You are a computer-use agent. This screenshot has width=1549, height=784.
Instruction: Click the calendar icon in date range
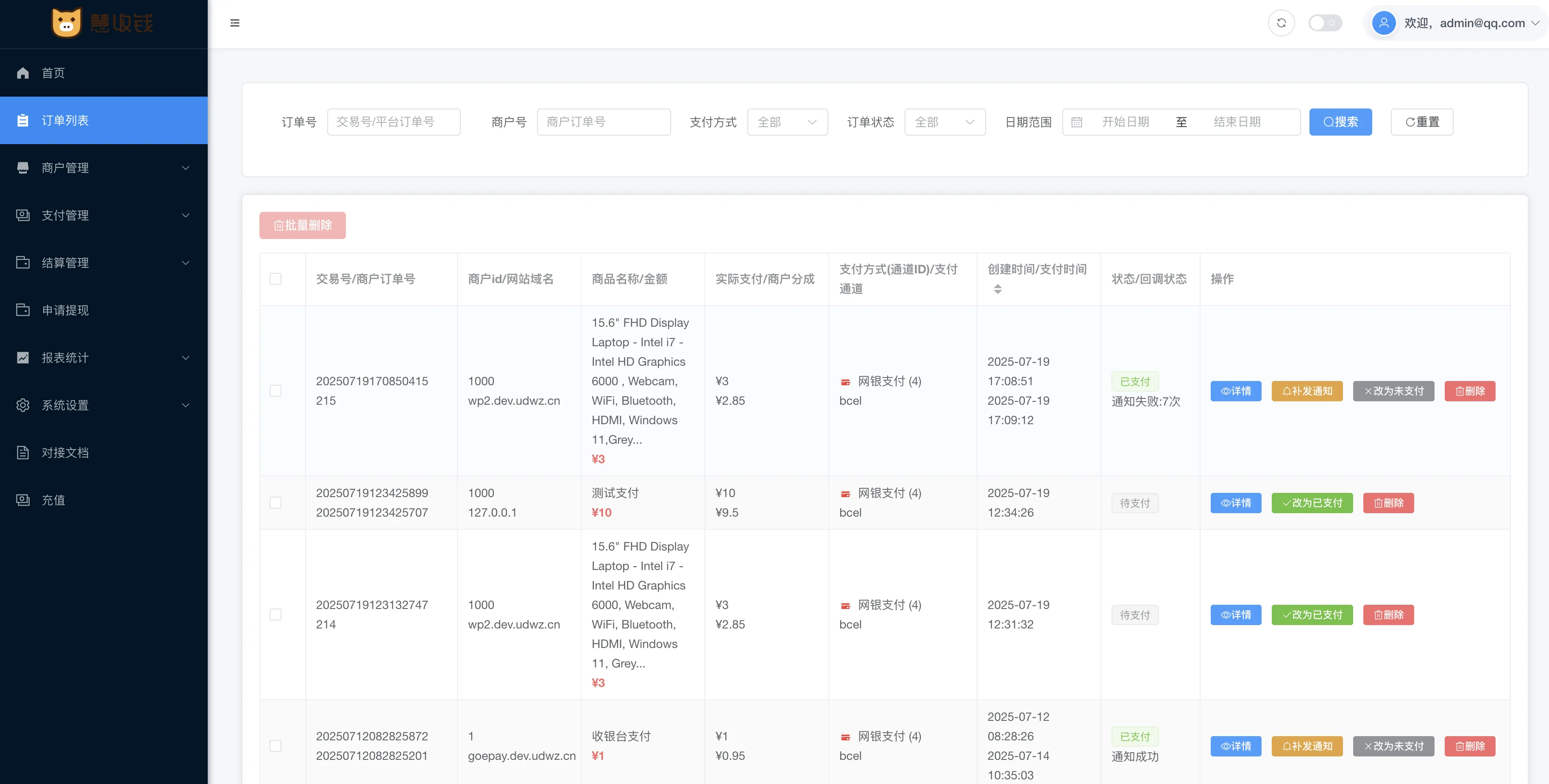tap(1076, 122)
